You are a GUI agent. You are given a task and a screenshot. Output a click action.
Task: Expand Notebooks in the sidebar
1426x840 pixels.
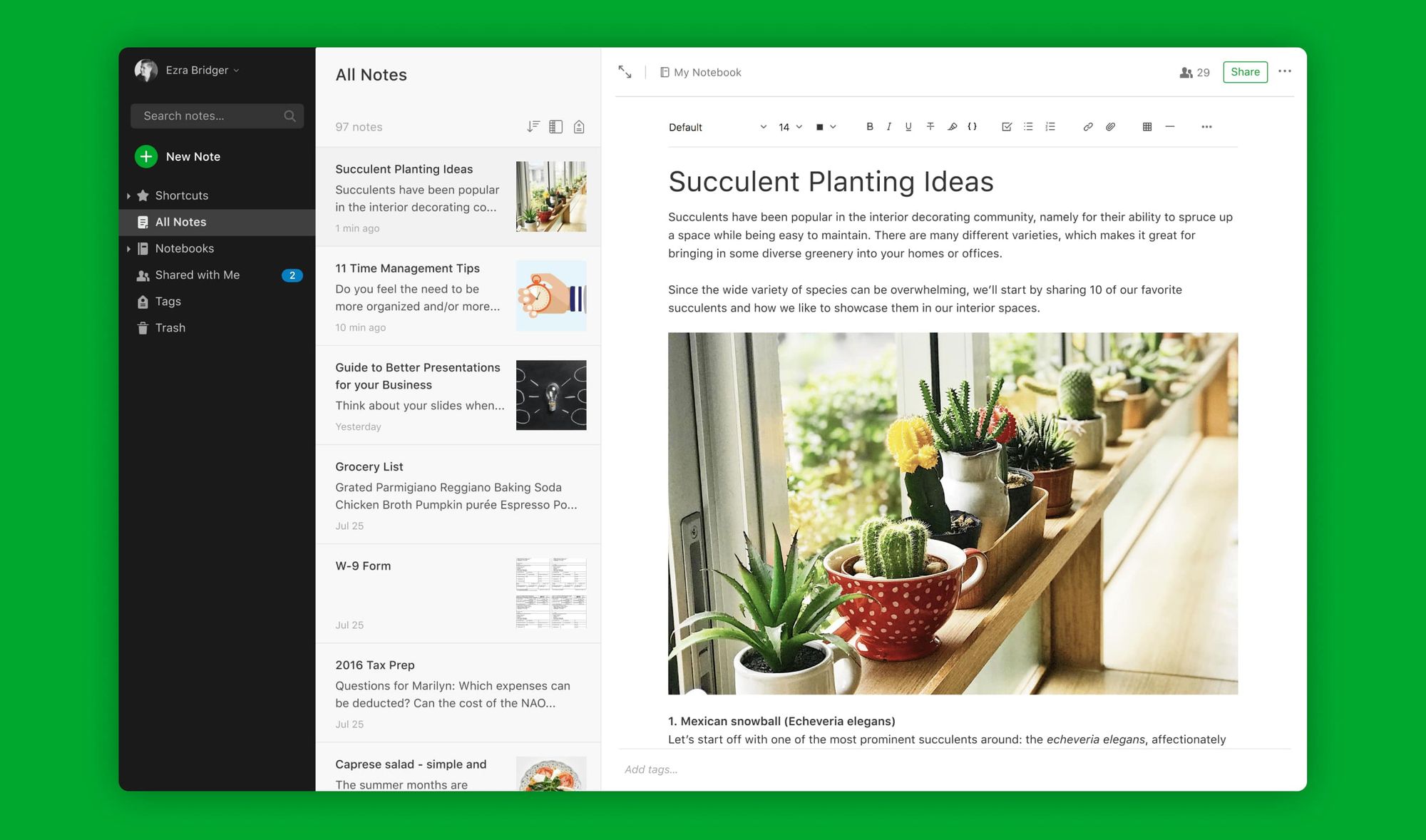[128, 248]
